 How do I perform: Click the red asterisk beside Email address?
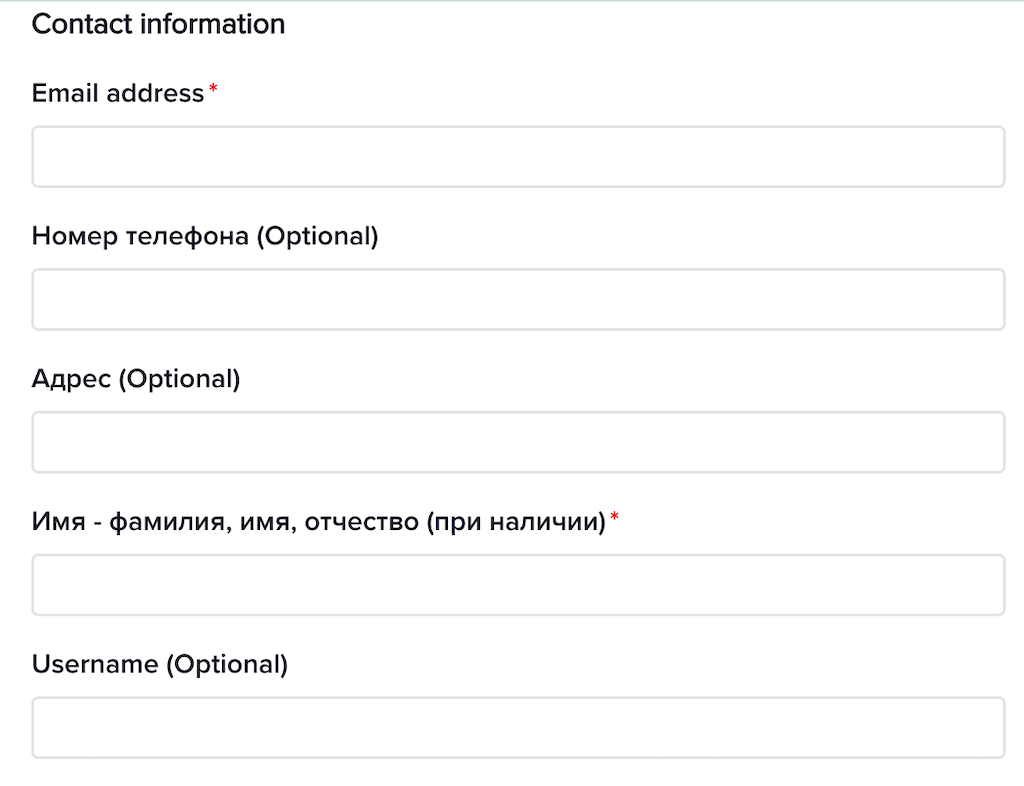tap(213, 91)
